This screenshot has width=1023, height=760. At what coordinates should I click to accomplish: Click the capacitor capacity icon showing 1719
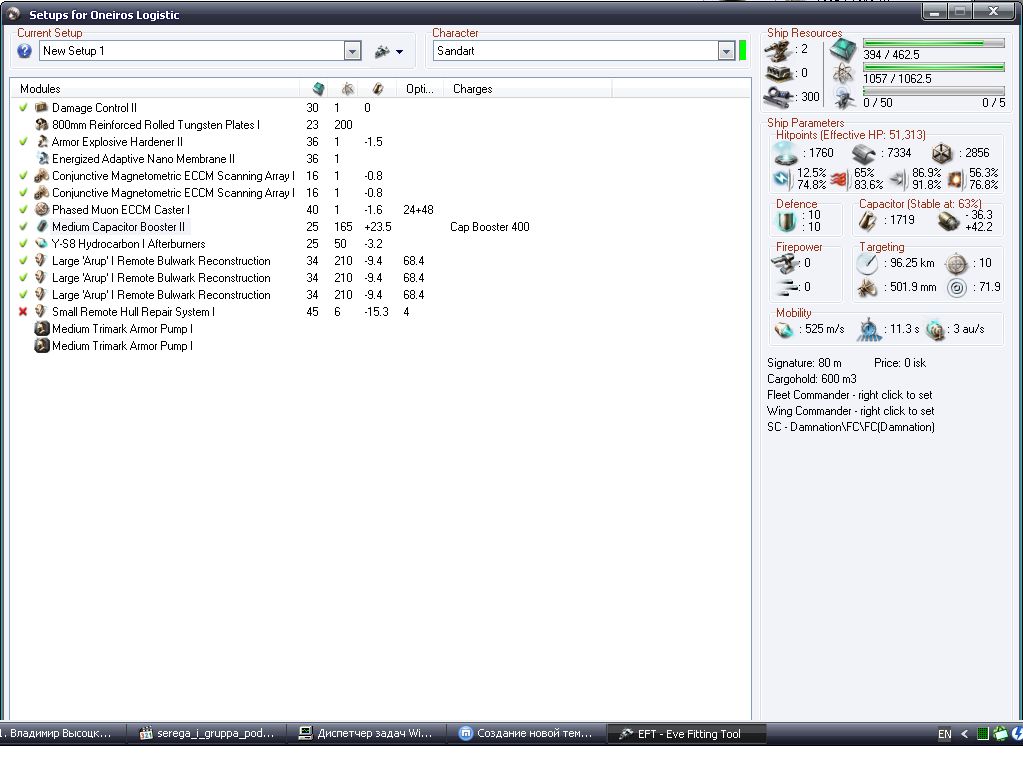(x=868, y=220)
